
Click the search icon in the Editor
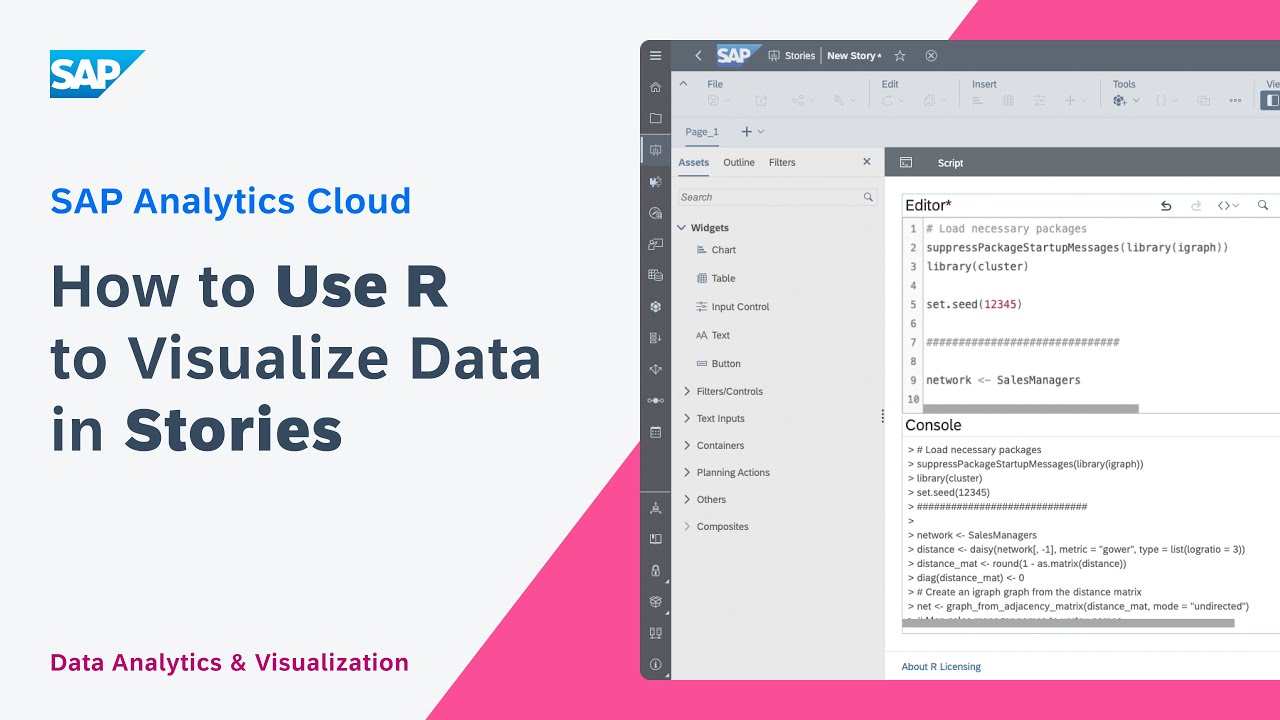(x=1263, y=205)
